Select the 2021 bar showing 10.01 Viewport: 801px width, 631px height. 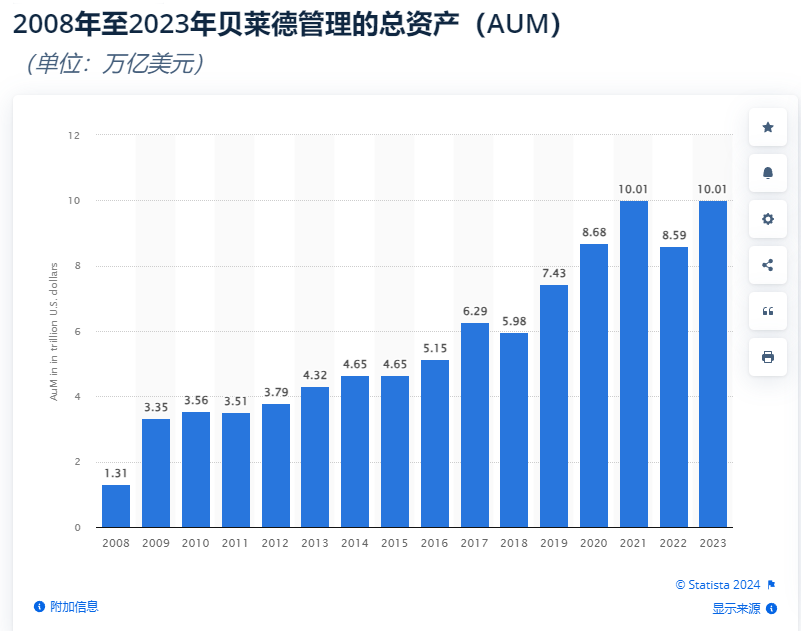(633, 361)
